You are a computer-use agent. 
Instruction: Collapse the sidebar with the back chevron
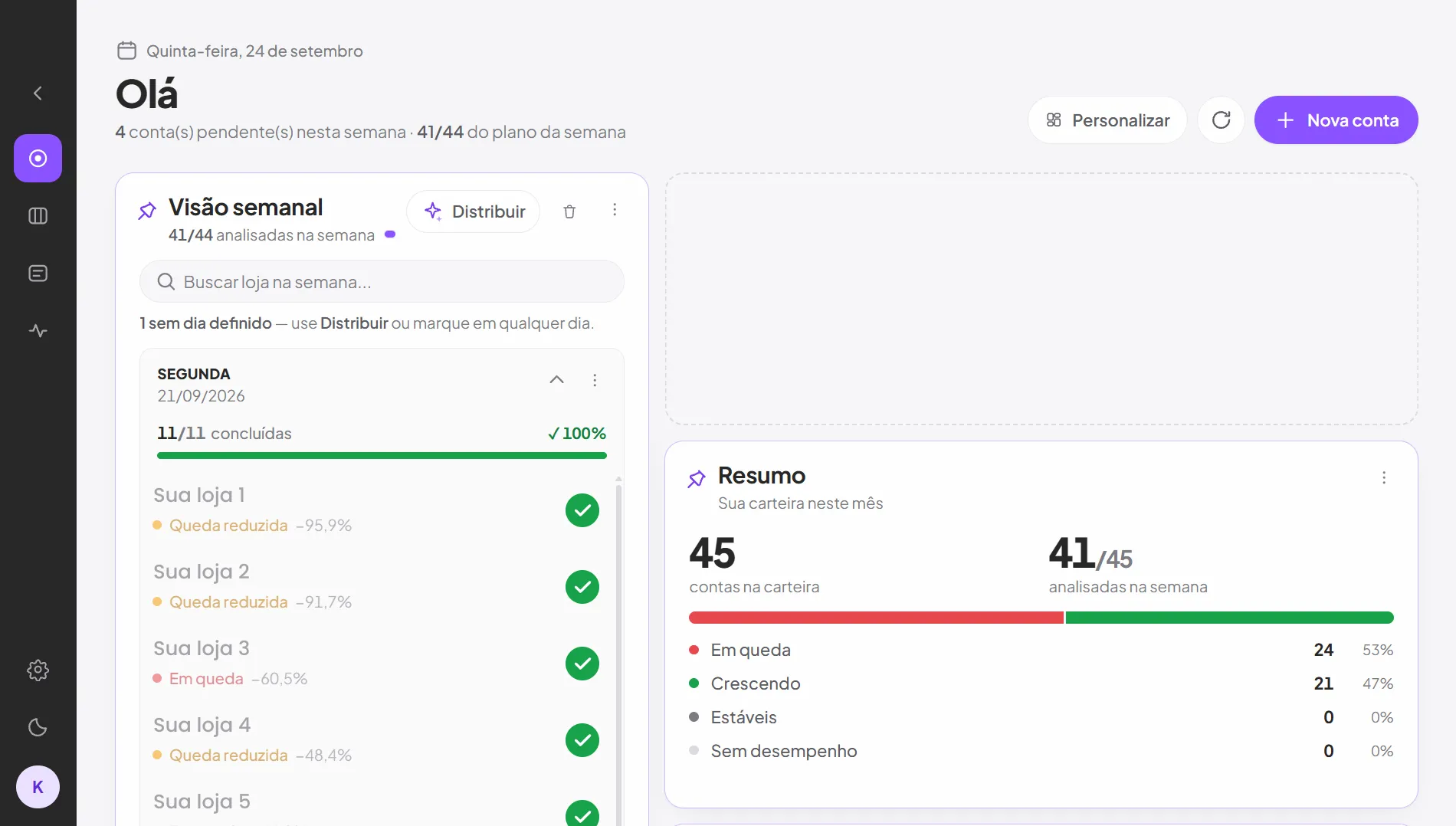click(38, 93)
